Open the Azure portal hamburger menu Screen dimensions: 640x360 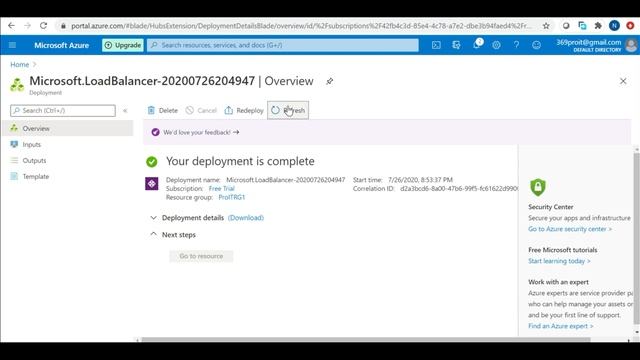point(12,45)
